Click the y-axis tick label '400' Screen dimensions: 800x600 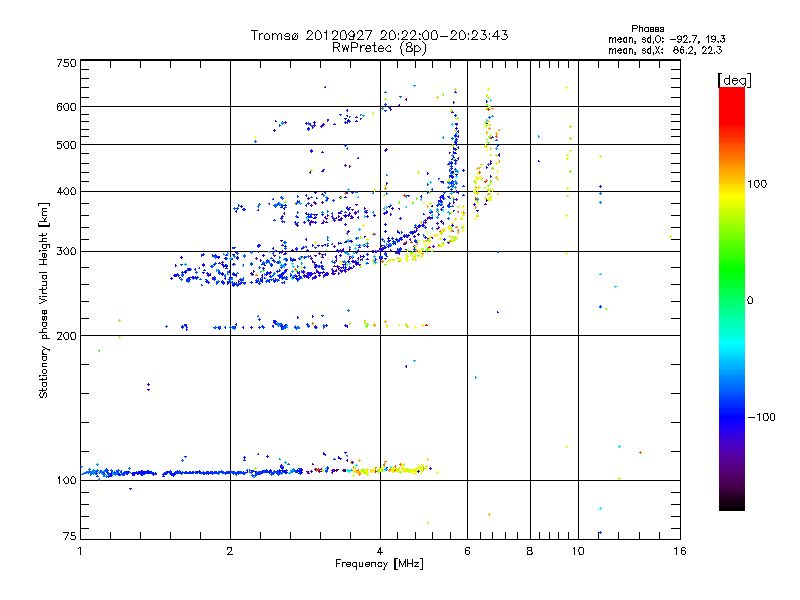pyautogui.click(x=66, y=192)
